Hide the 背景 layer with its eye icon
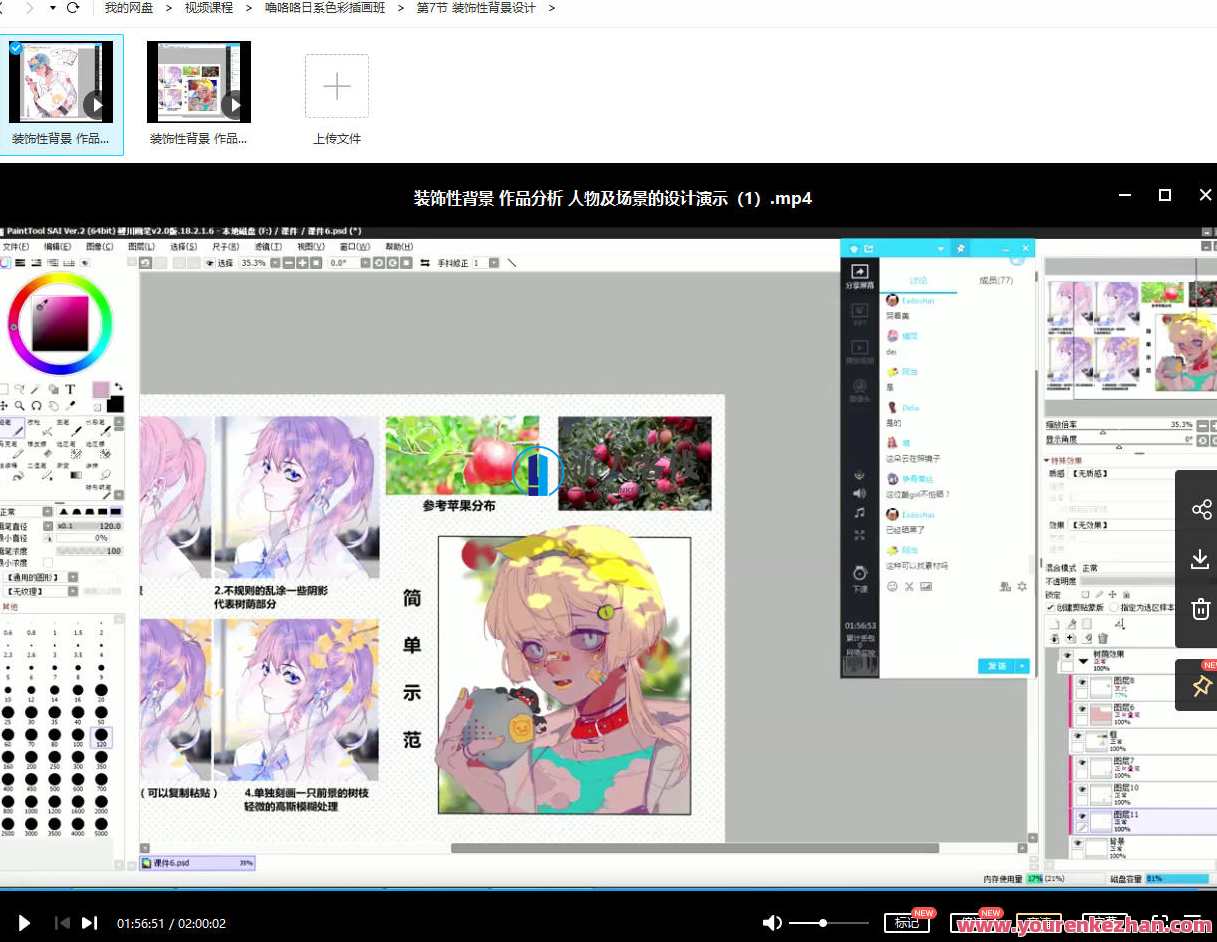Viewport: 1217px width, 942px height. 1078,843
